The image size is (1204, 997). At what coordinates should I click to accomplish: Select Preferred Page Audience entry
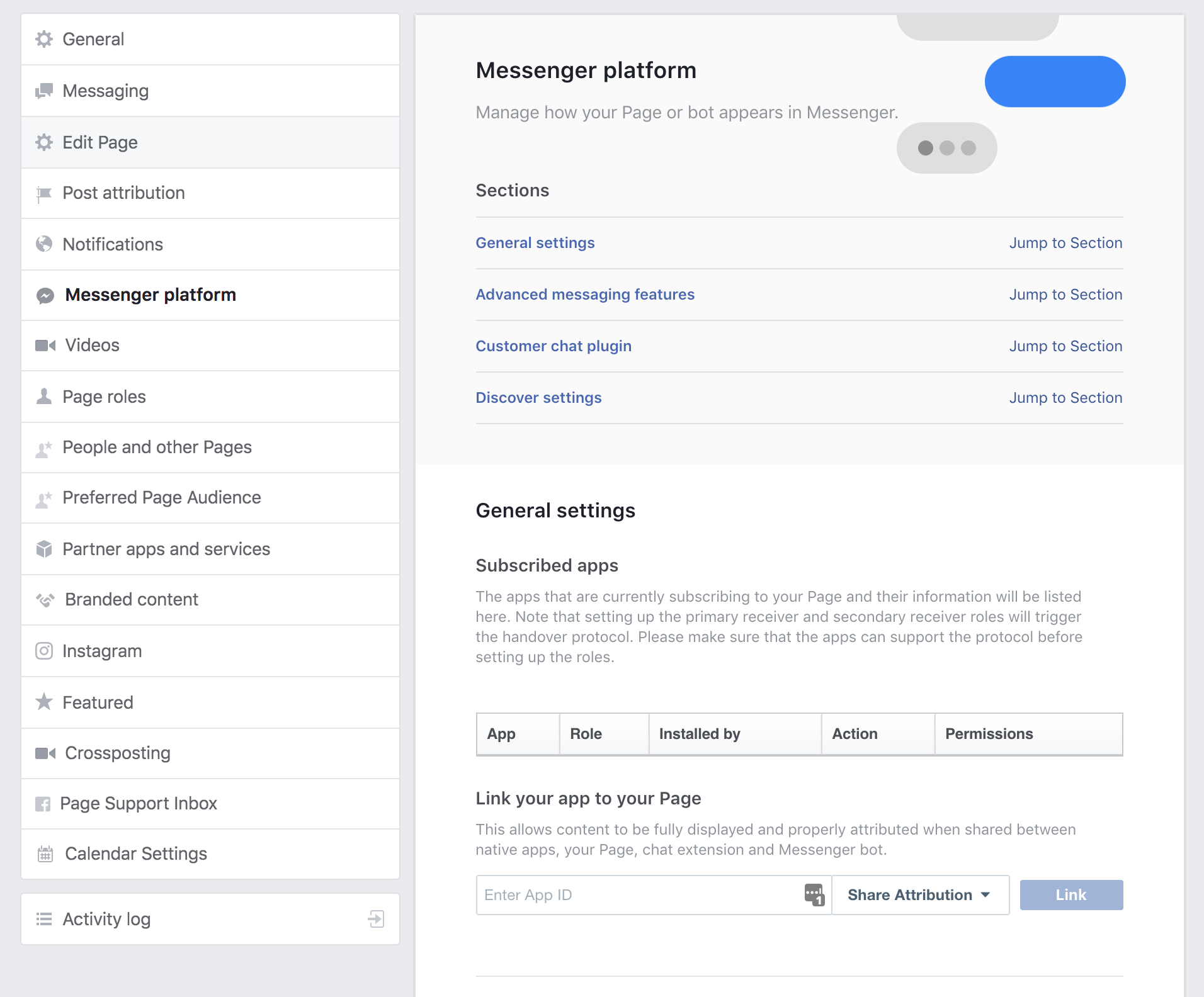pyautogui.click(x=210, y=498)
